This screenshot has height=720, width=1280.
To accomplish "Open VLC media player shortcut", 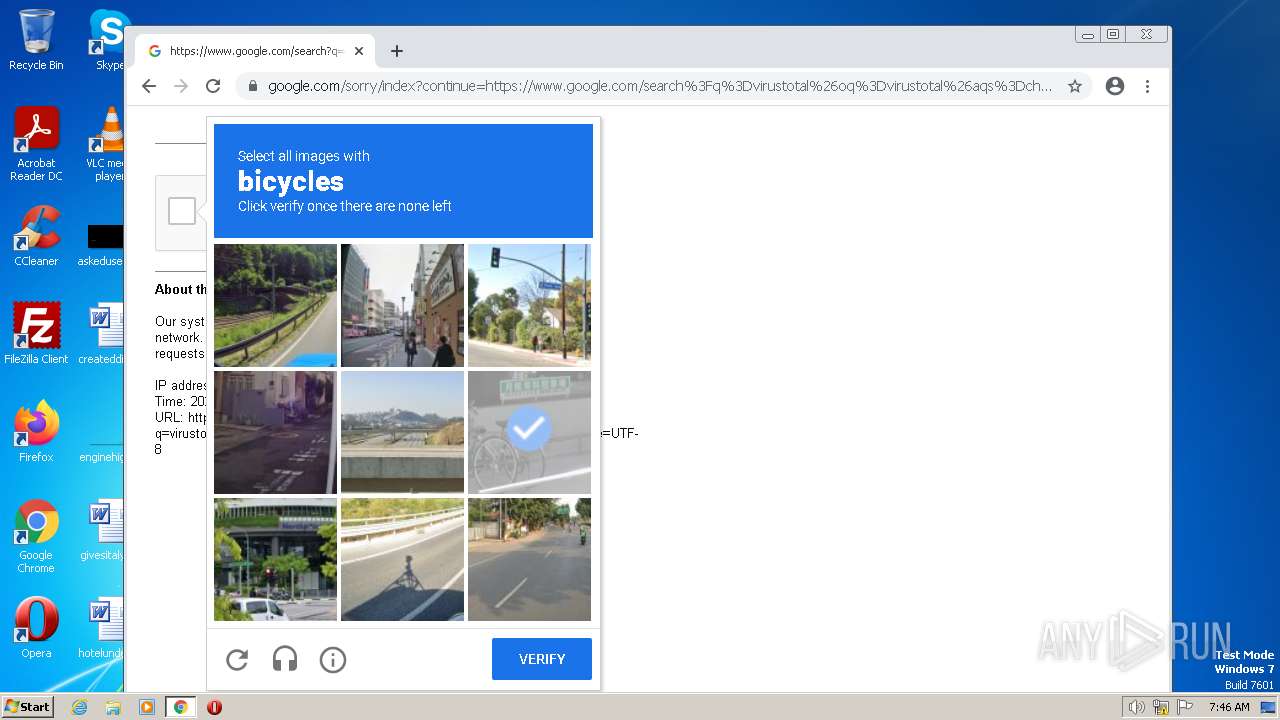I will (106, 144).
